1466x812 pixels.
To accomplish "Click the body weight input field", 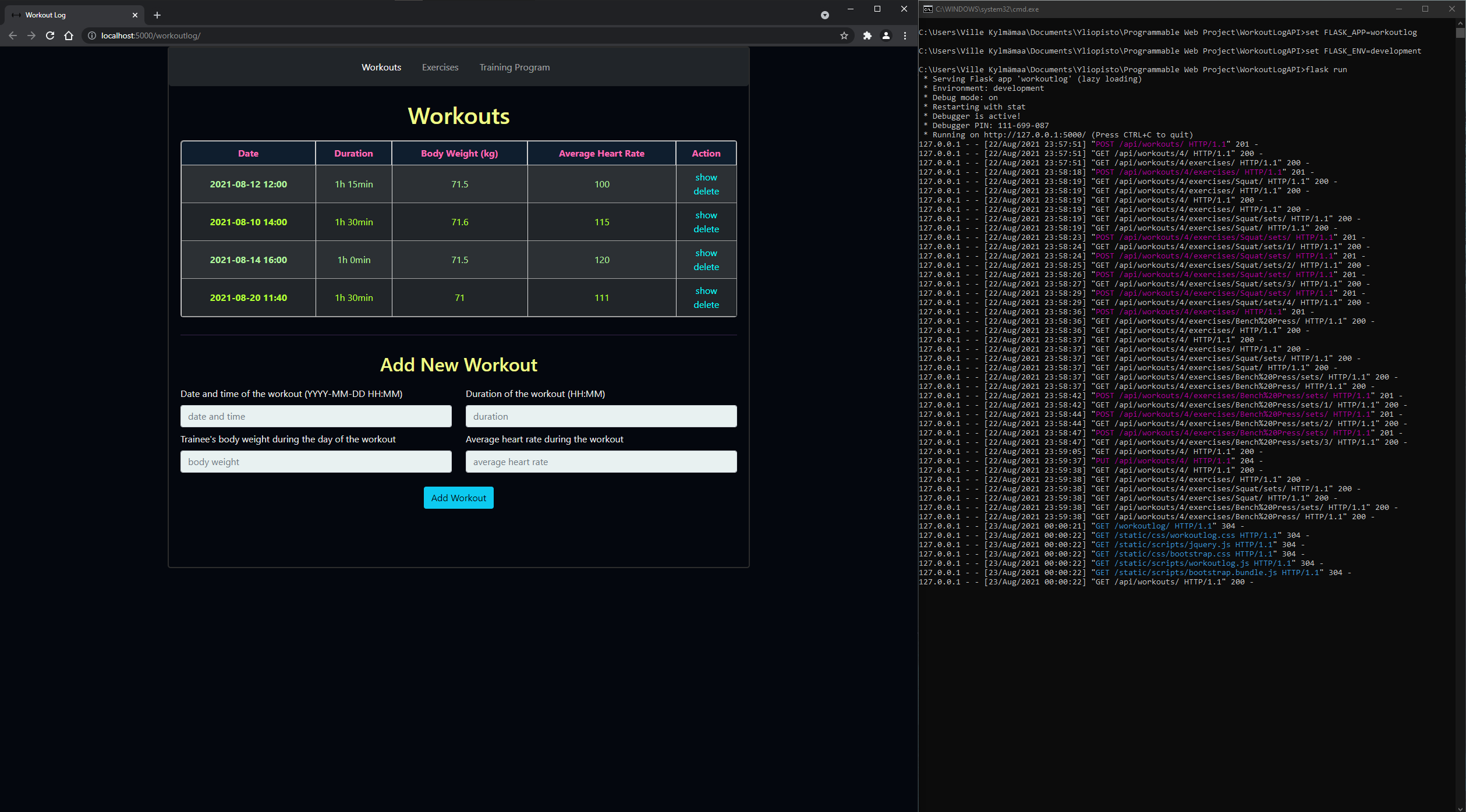I will click(315, 462).
